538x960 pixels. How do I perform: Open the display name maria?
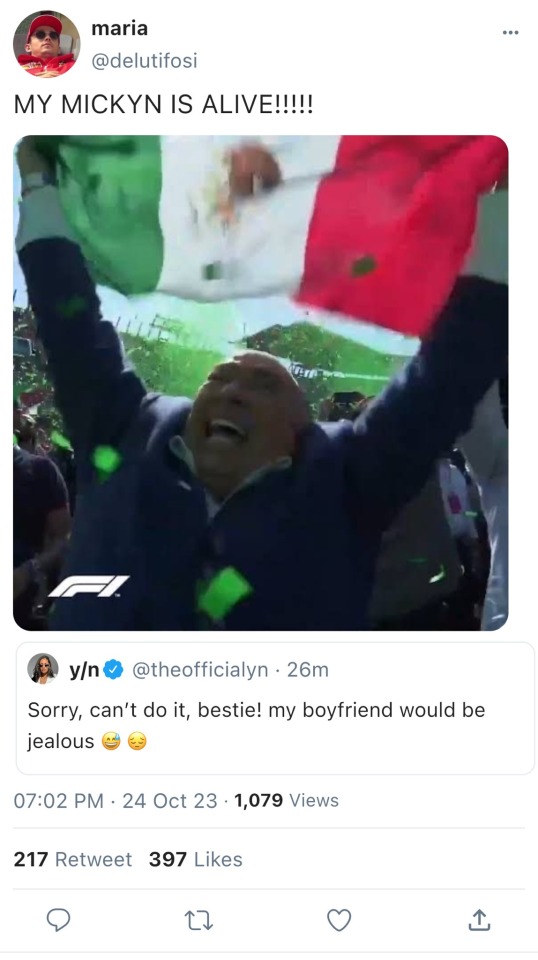pos(119,28)
